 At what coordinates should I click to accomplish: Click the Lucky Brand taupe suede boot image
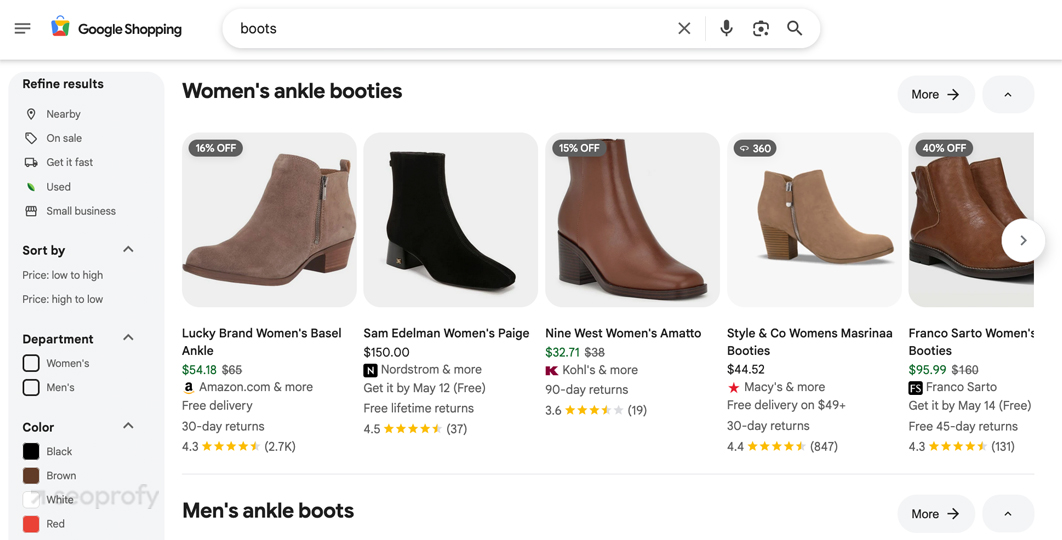269,220
